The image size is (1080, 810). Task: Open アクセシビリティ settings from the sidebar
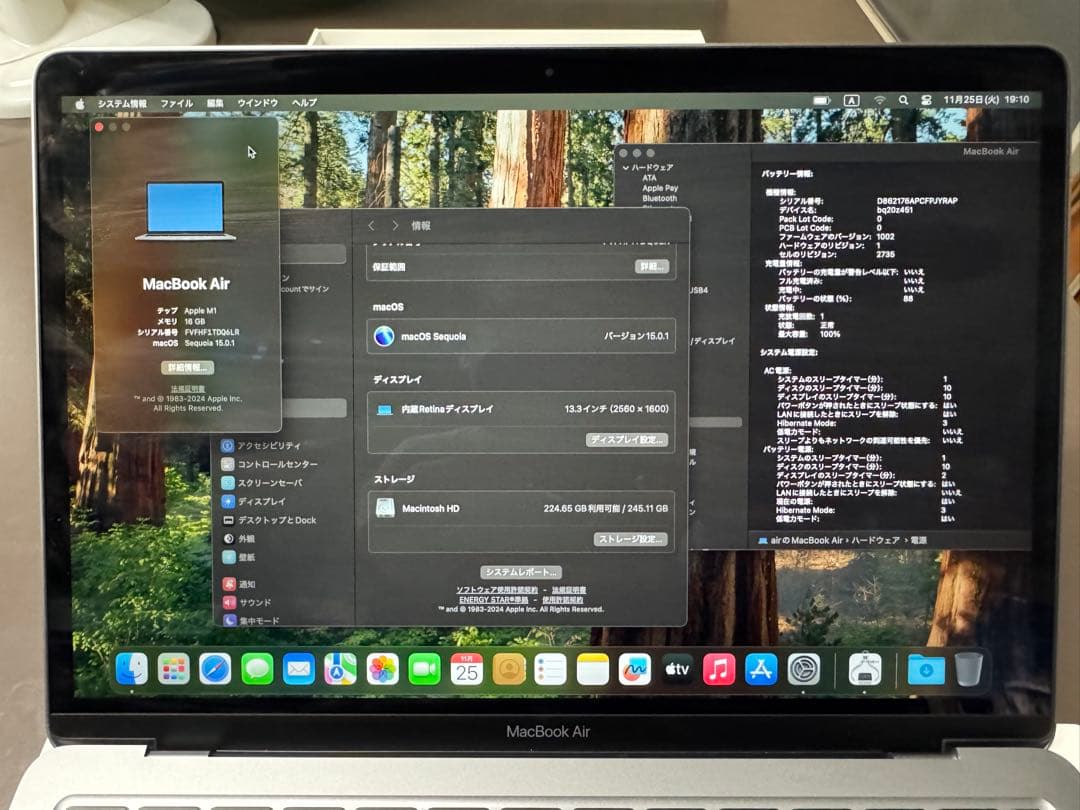tap(262, 445)
